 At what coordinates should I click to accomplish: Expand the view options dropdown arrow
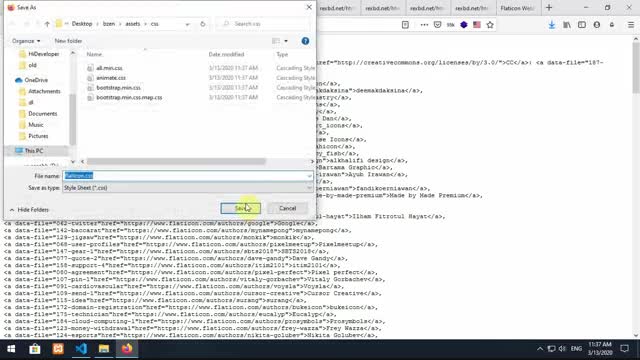[286, 41]
